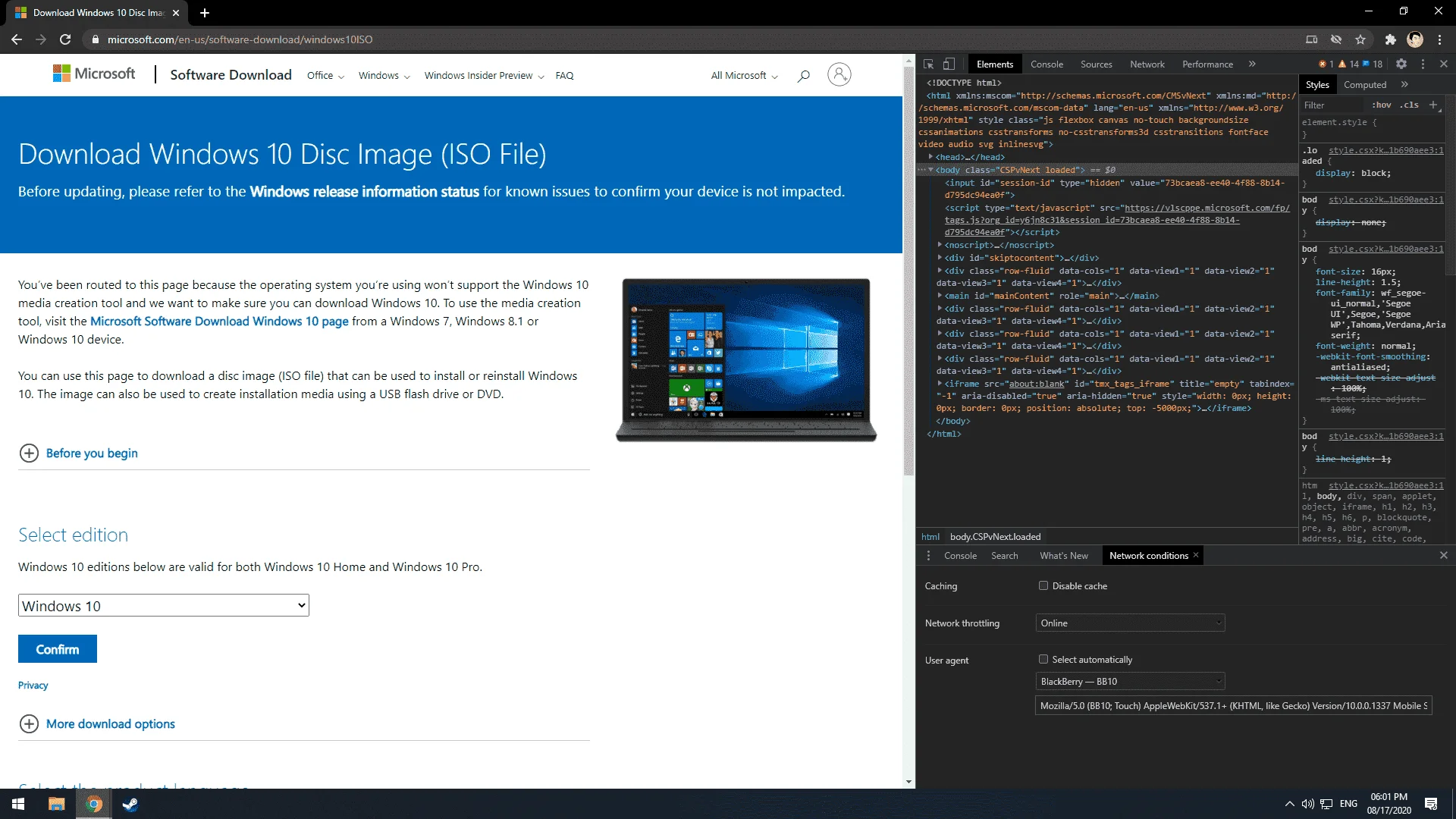Switch to the Computed styles tab
Viewport: 1456px width, 819px height.
pyautogui.click(x=1365, y=85)
